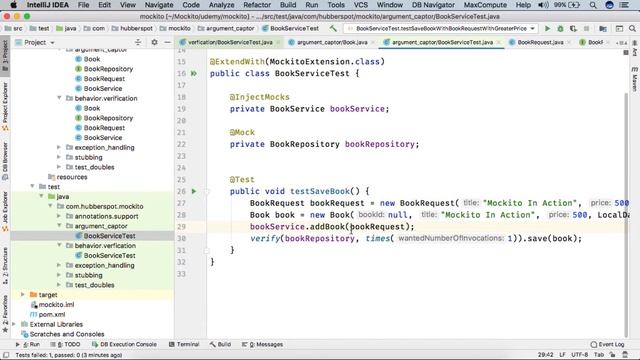Select Scratches and Consoles node

[67, 334]
